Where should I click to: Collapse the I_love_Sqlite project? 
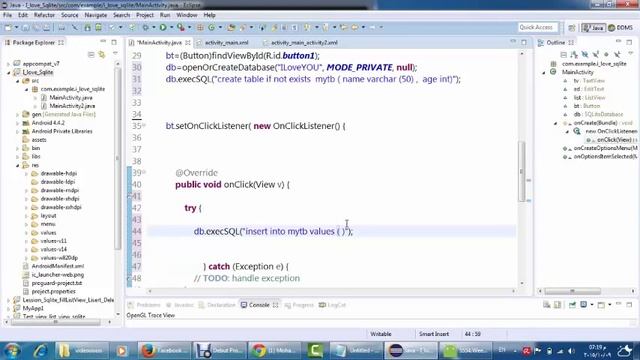[8, 73]
